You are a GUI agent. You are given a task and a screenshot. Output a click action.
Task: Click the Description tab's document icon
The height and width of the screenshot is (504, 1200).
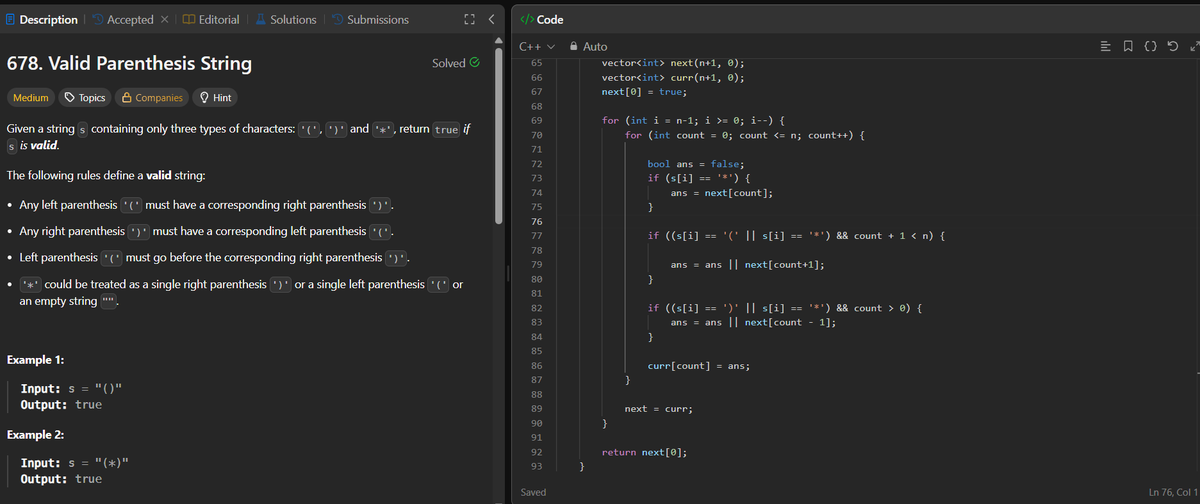11,19
